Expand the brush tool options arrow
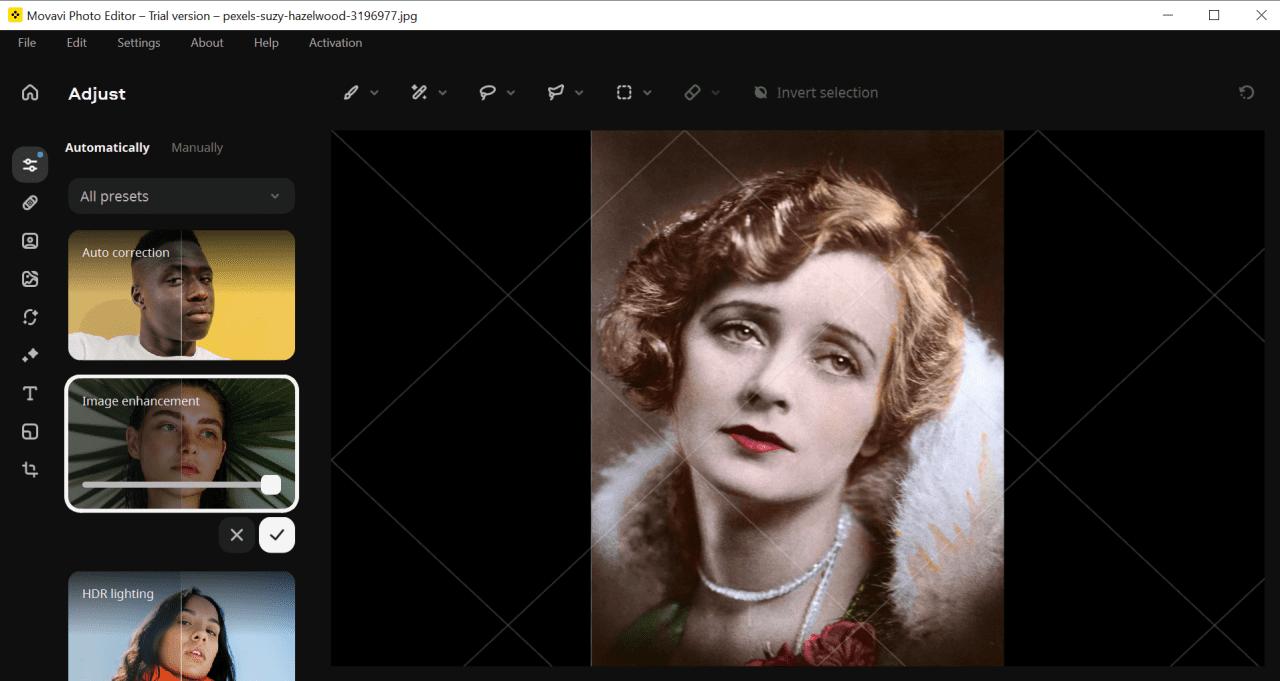This screenshot has width=1280, height=681. click(375, 93)
